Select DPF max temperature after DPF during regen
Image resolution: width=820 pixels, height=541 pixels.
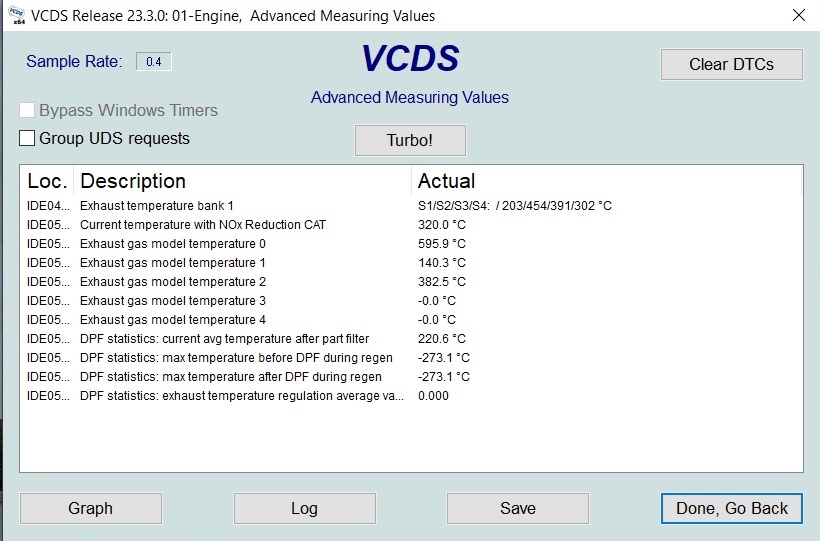coord(411,377)
